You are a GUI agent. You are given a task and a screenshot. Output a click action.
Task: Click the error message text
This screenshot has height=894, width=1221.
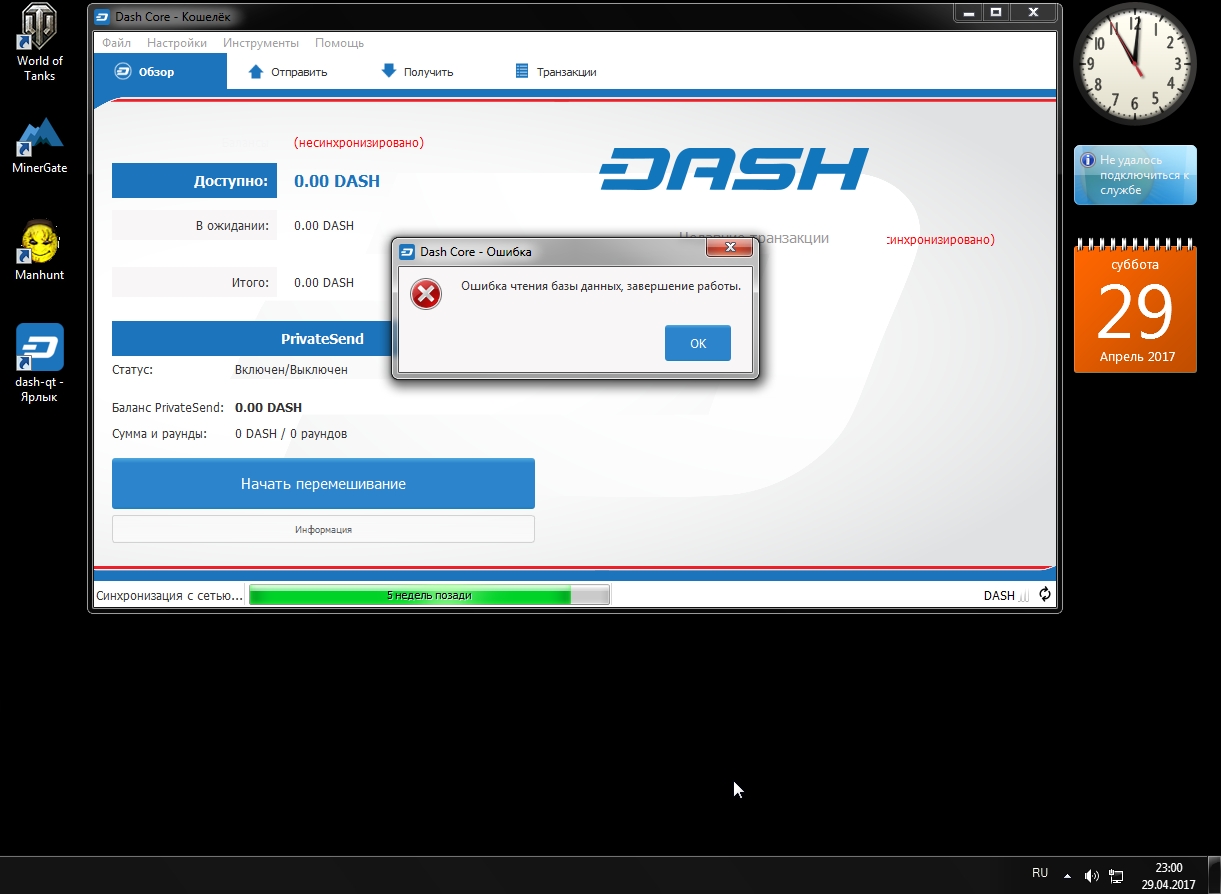[x=601, y=286]
